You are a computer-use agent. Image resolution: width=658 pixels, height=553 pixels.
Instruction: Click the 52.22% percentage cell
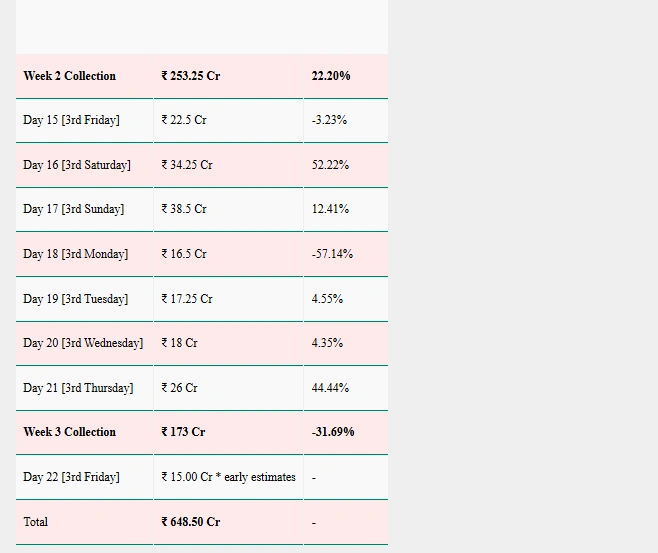tap(330, 165)
